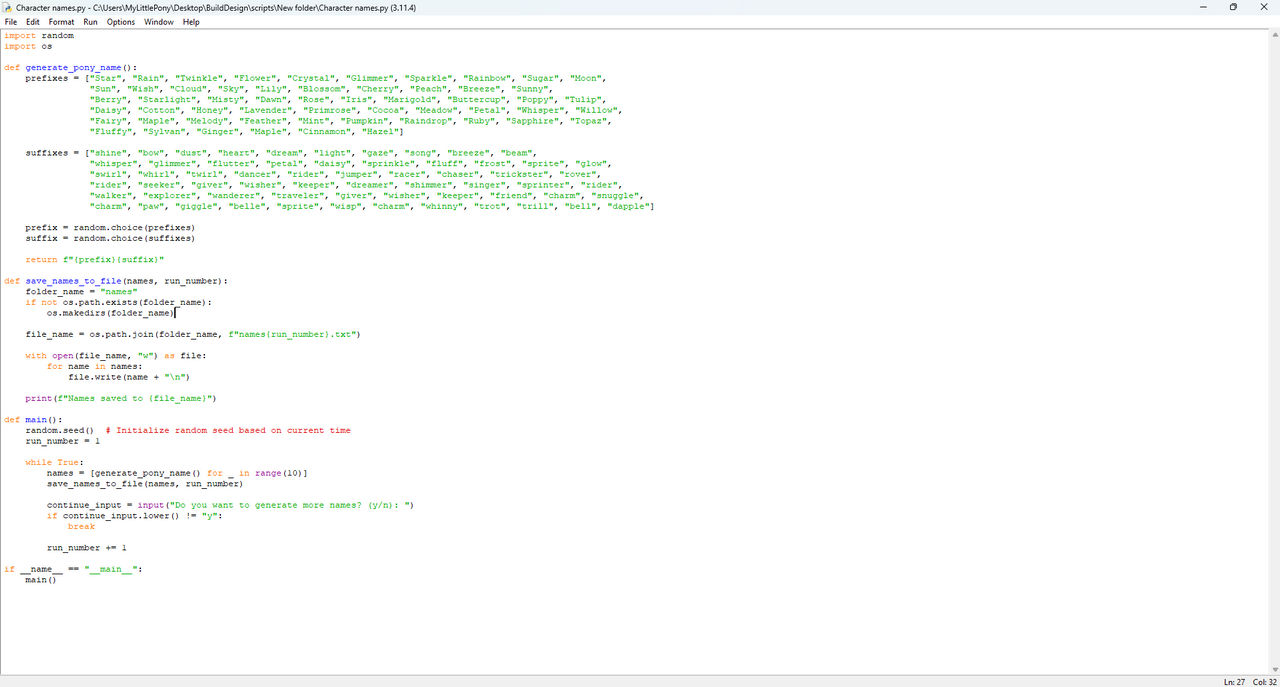1280x687 pixels.
Task: Click the "Buttercup" prefix string
Action: (x=479, y=100)
